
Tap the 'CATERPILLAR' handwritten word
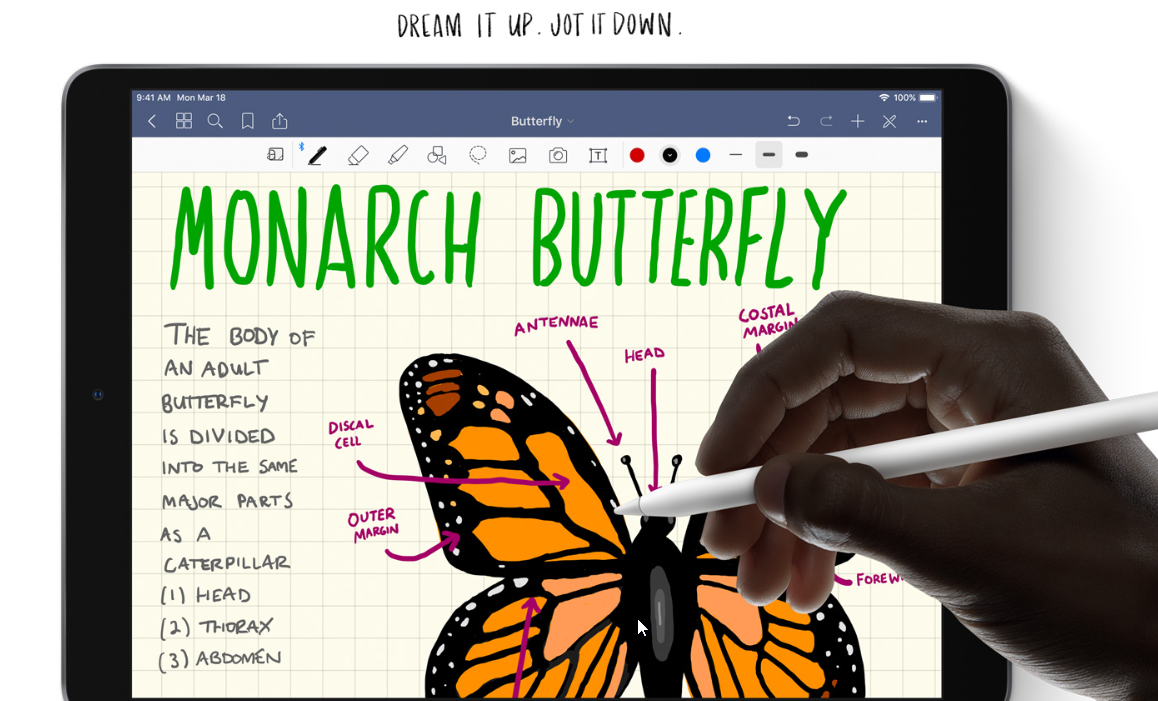pos(227,564)
